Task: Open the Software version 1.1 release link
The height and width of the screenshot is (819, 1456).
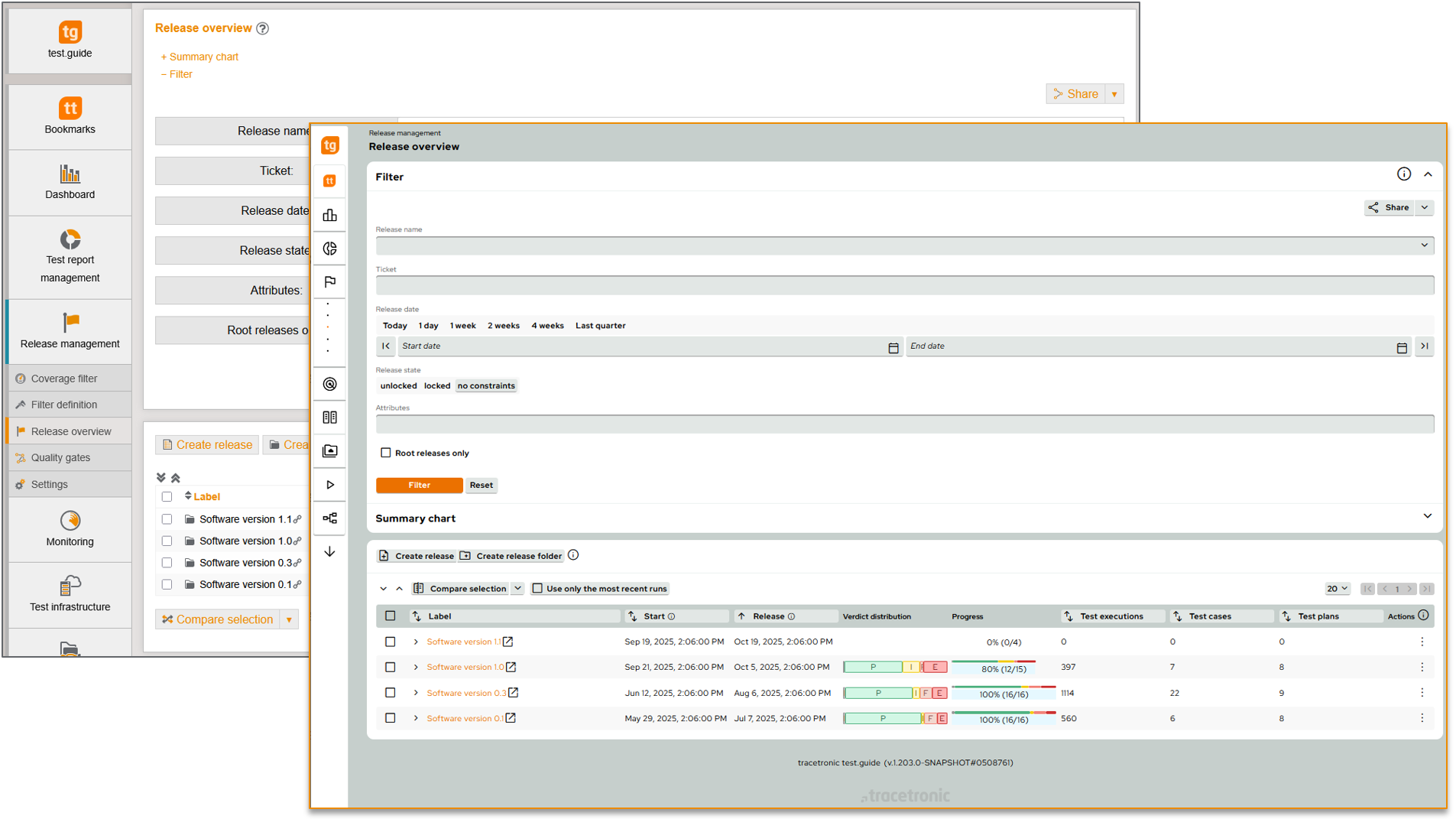Action: click(463, 642)
